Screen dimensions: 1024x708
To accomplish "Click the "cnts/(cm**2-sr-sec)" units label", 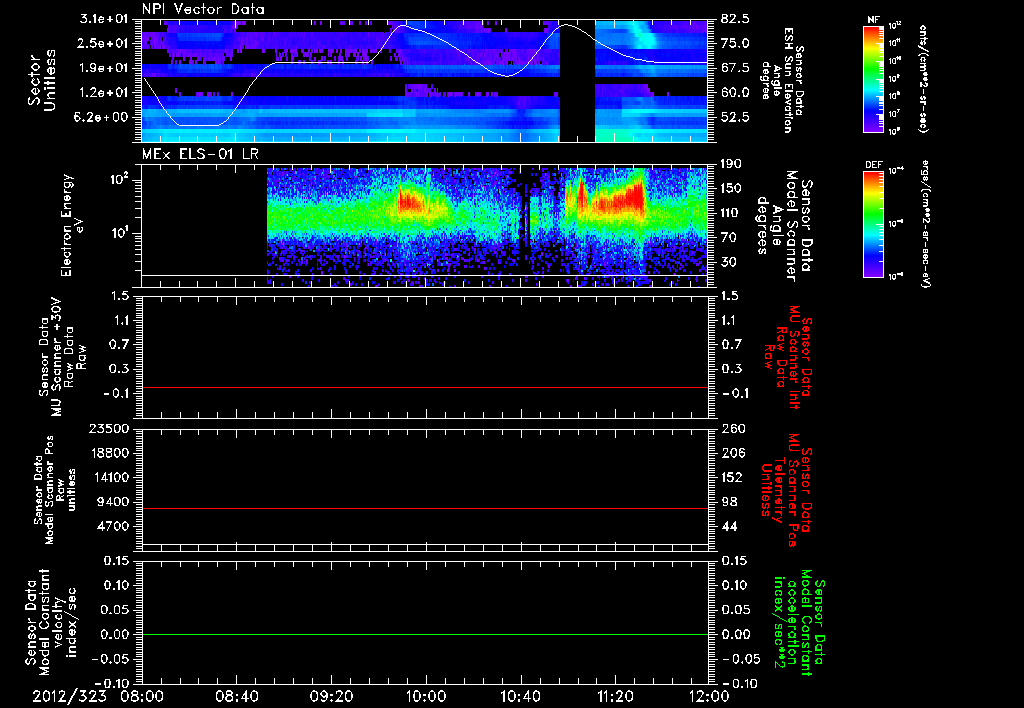I will [924, 78].
